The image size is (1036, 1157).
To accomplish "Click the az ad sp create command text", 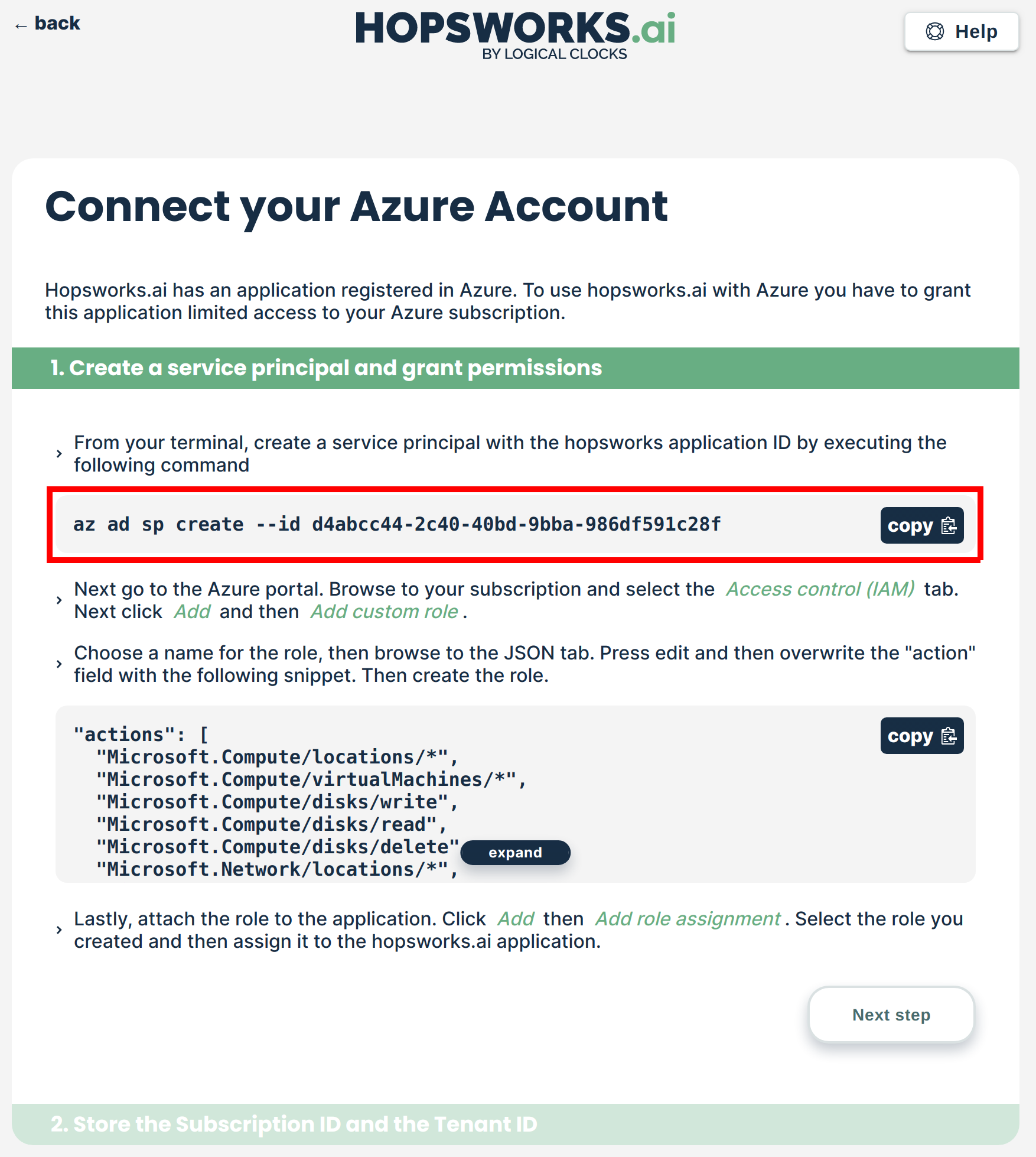I will pos(397,525).
